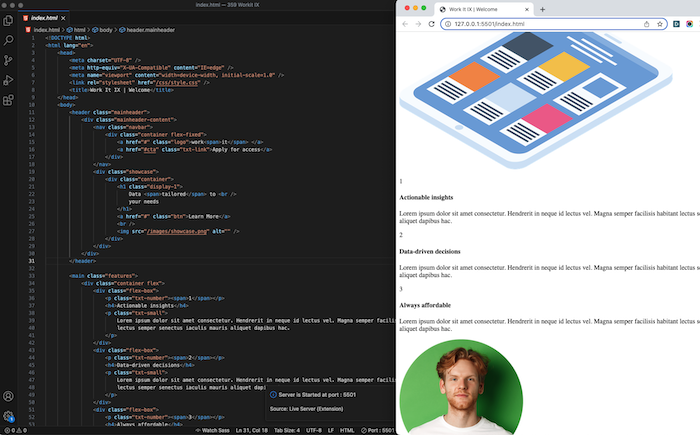Viewport: 700px width, 435px height.
Task: Click the tablet showcase image on the page
Action: [536, 101]
